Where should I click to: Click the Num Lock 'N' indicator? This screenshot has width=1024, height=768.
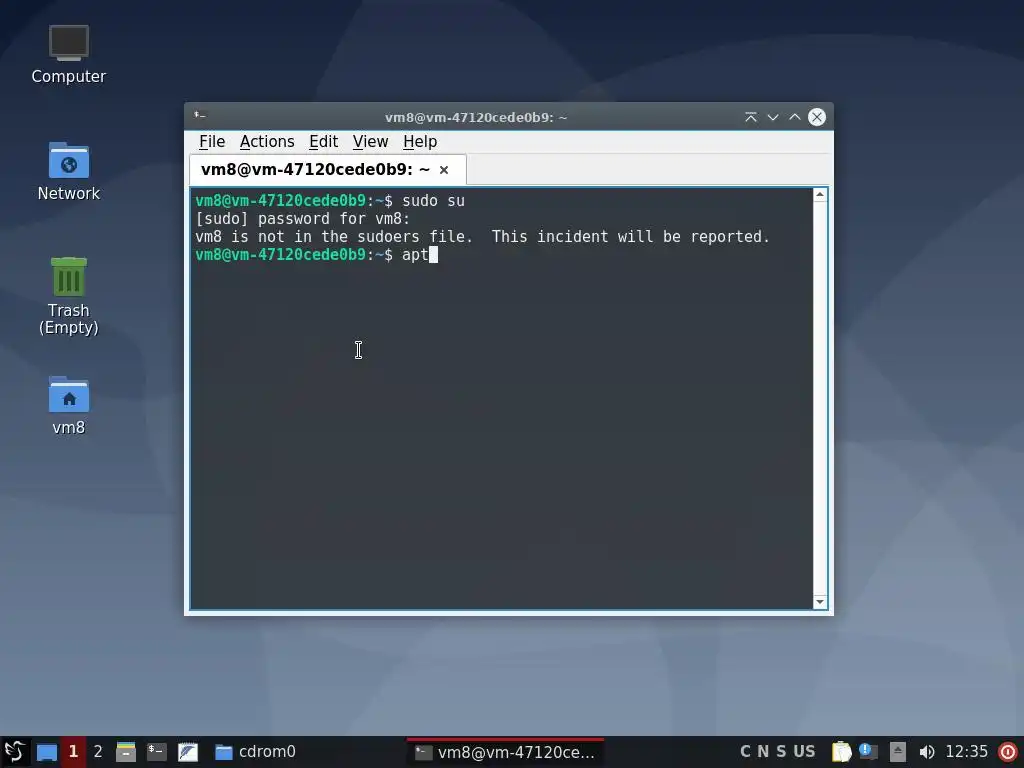pyautogui.click(x=763, y=752)
